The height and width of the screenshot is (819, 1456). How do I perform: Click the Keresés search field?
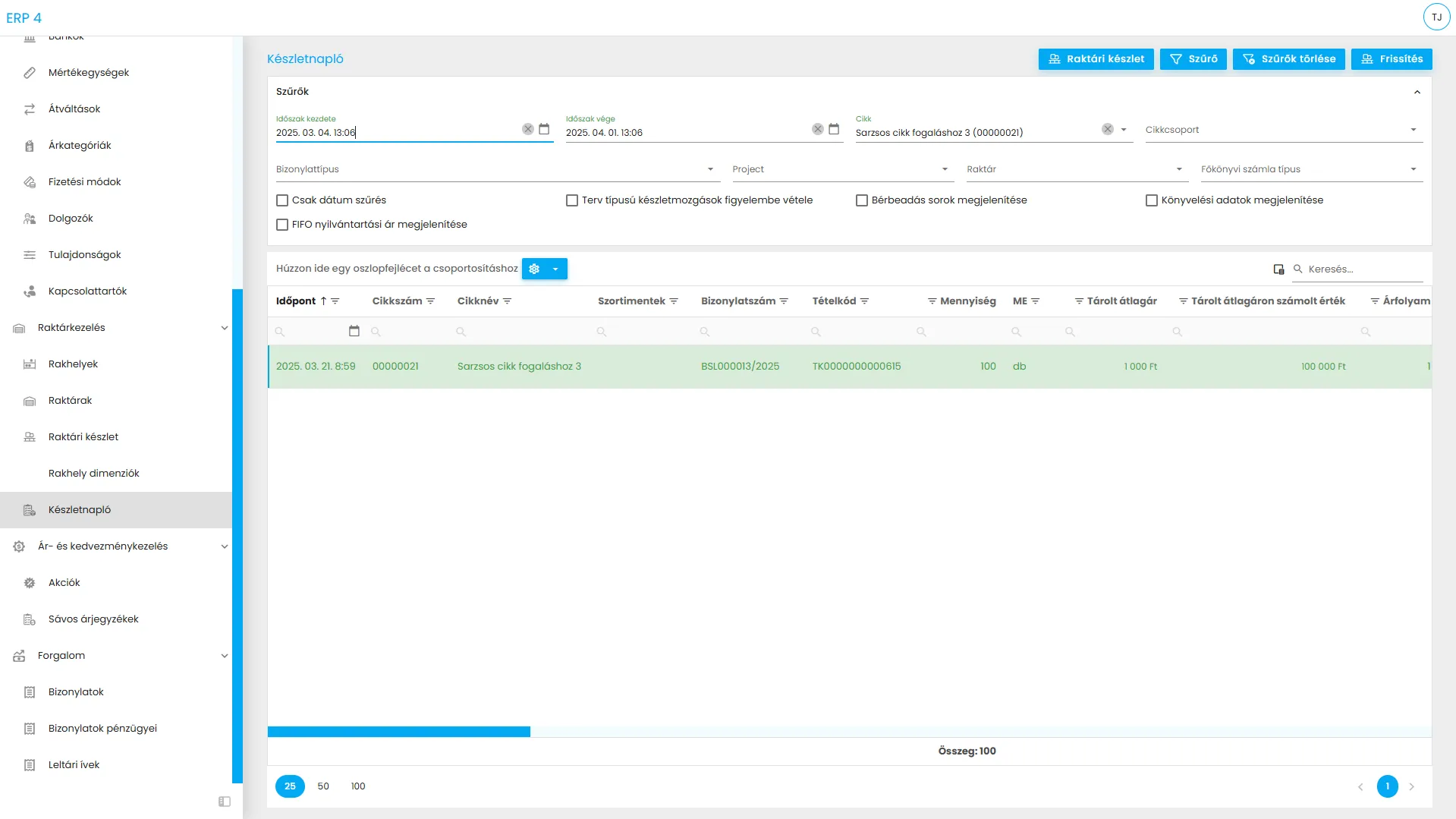click(1363, 269)
